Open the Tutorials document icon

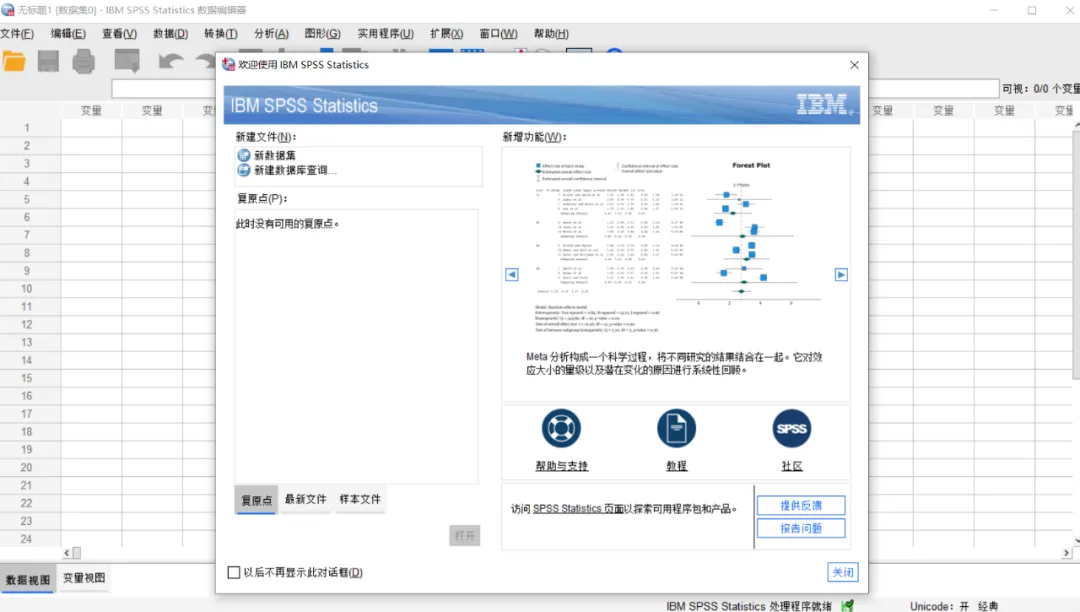(676, 428)
